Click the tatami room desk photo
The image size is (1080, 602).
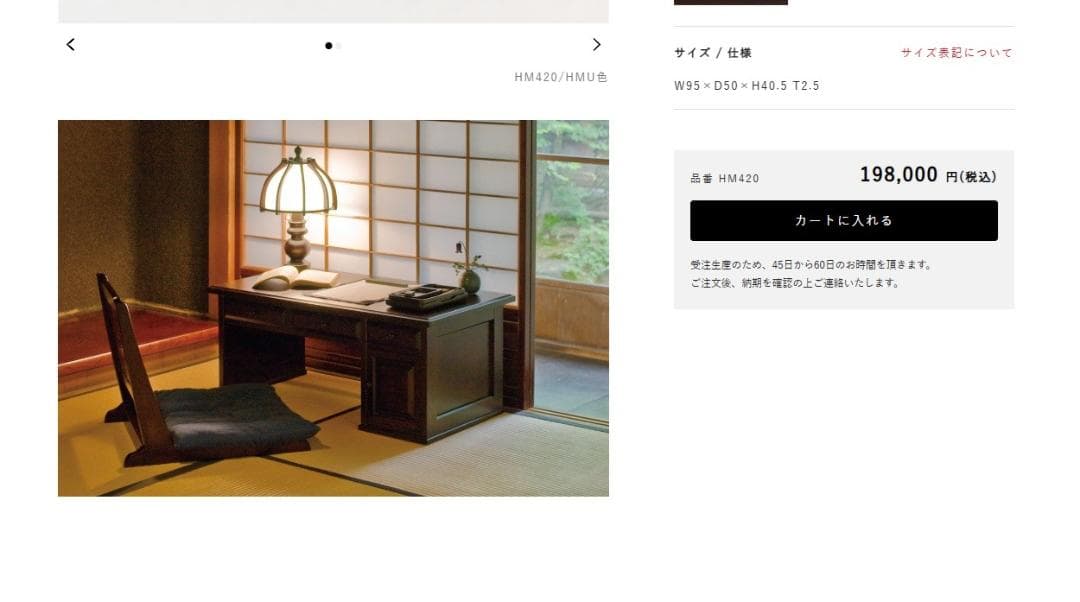pos(333,308)
